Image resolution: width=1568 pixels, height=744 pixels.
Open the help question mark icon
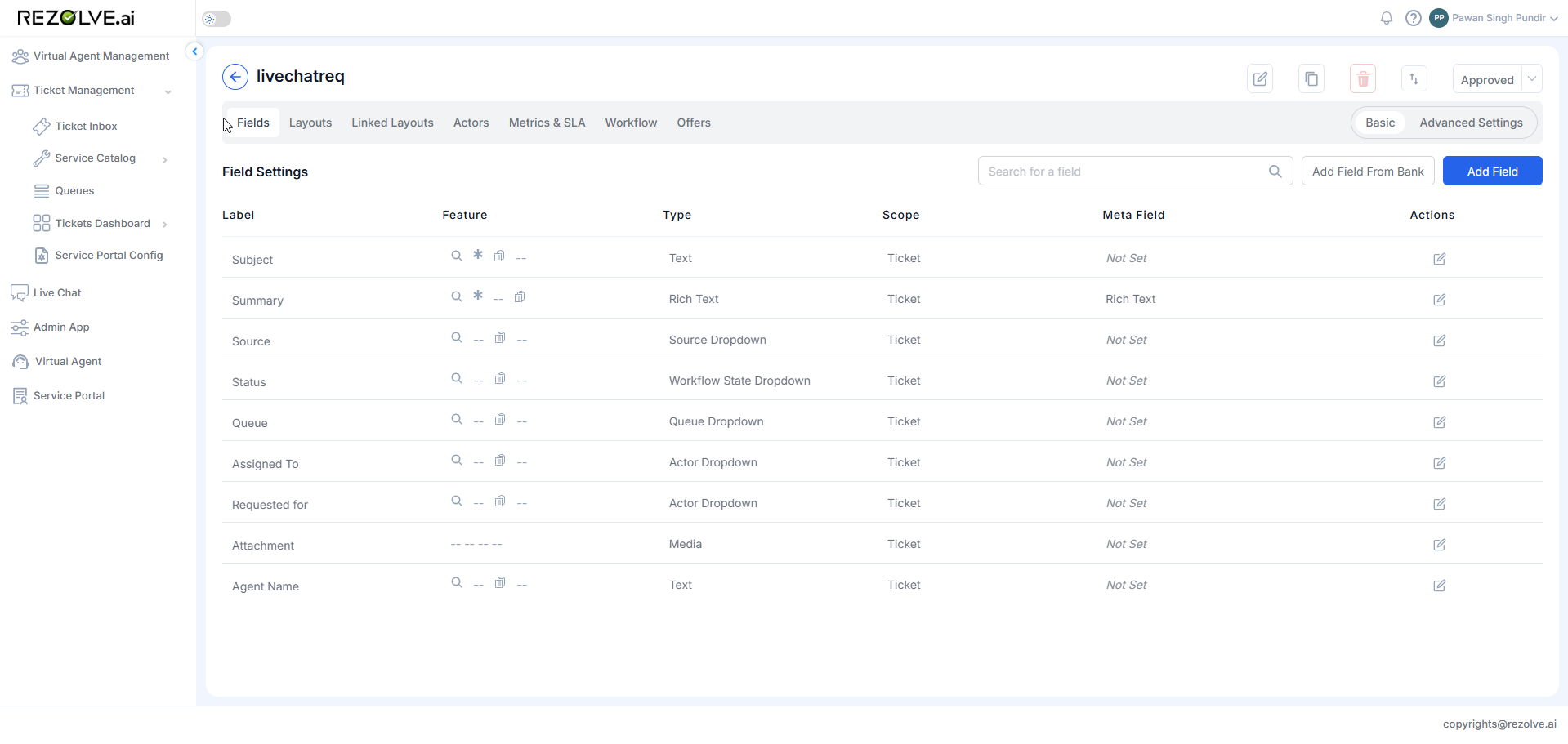(x=1414, y=18)
